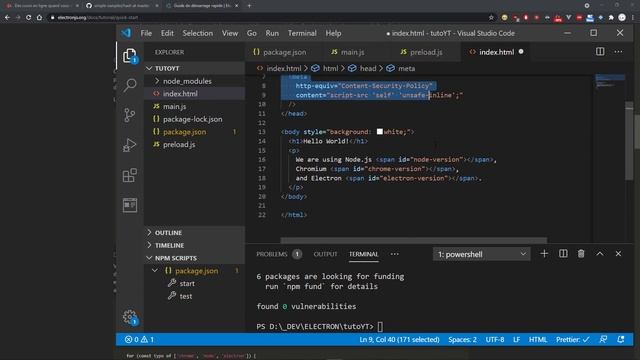Open the Manage gear icon
The width and height of the screenshot is (640, 360).
pos(130,317)
